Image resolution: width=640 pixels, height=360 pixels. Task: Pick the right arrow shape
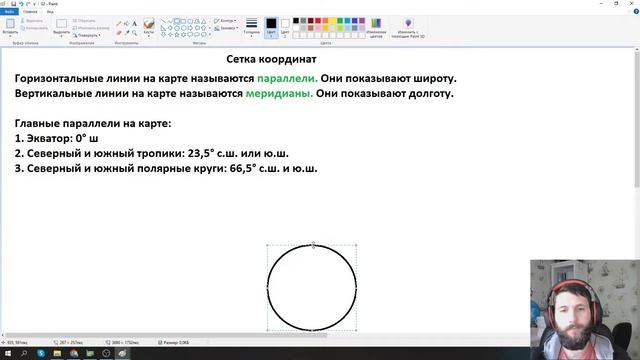(x=190, y=28)
